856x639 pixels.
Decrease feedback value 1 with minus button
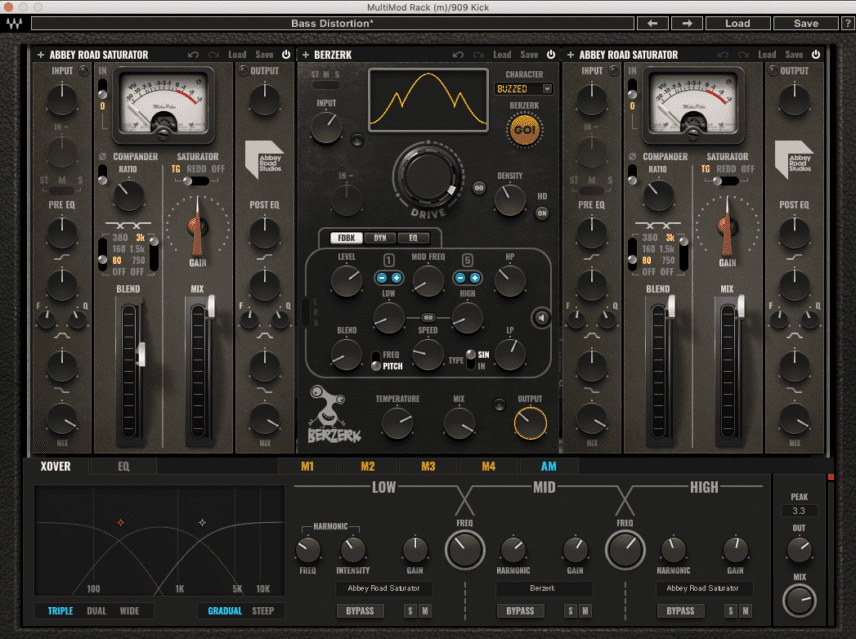(x=382, y=278)
